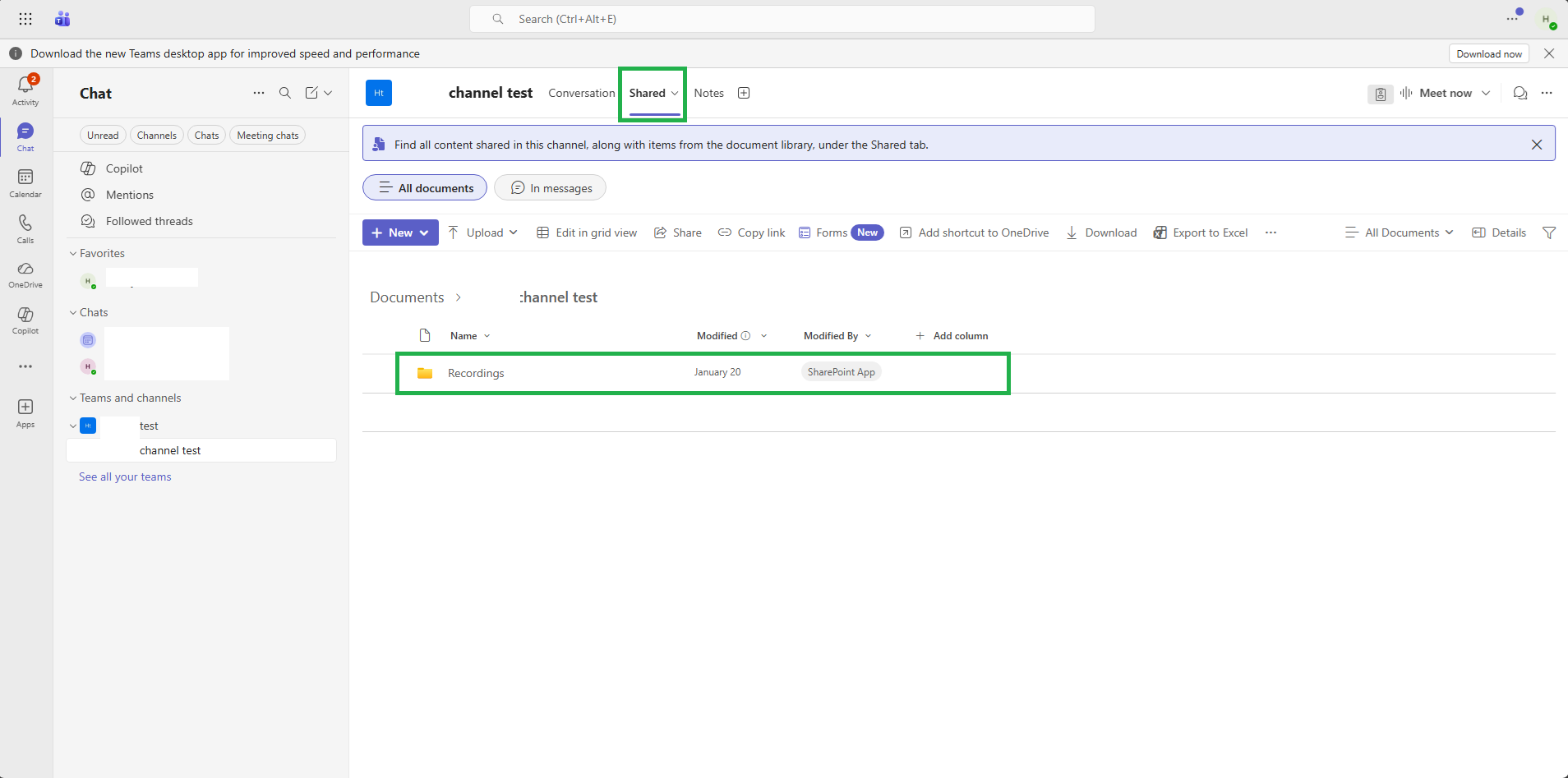Open the app launcher waffle icon
Image resolution: width=1568 pixels, height=778 pixels.
[25, 19]
